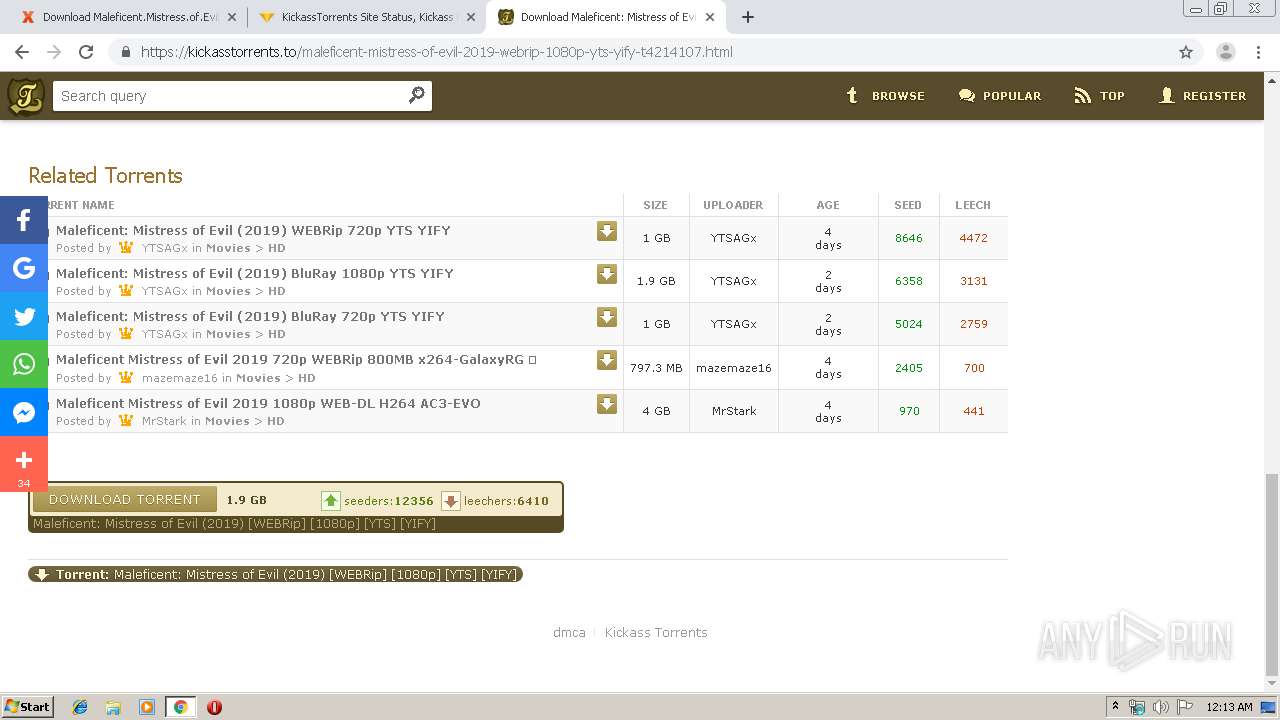
Task: Open more share options plus icon
Action: point(24,463)
